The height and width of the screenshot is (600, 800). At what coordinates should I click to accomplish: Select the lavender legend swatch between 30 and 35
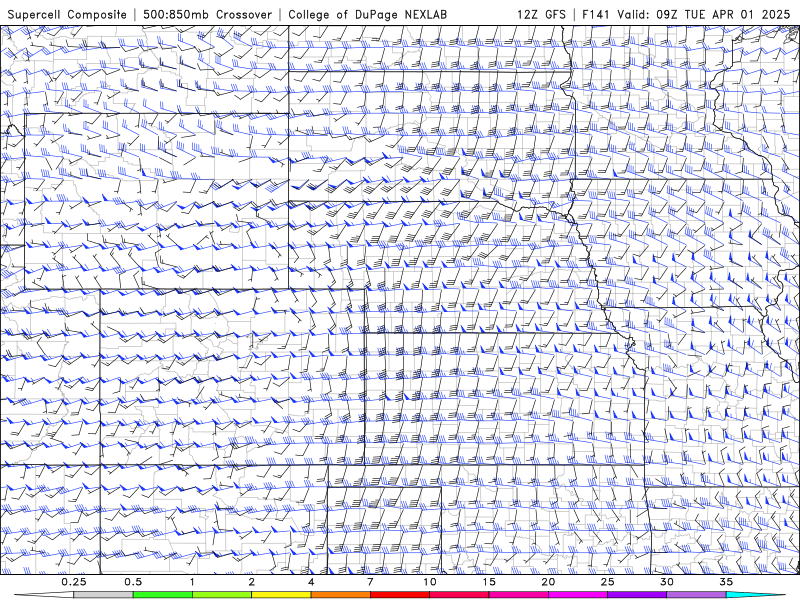pyautogui.click(x=696, y=595)
